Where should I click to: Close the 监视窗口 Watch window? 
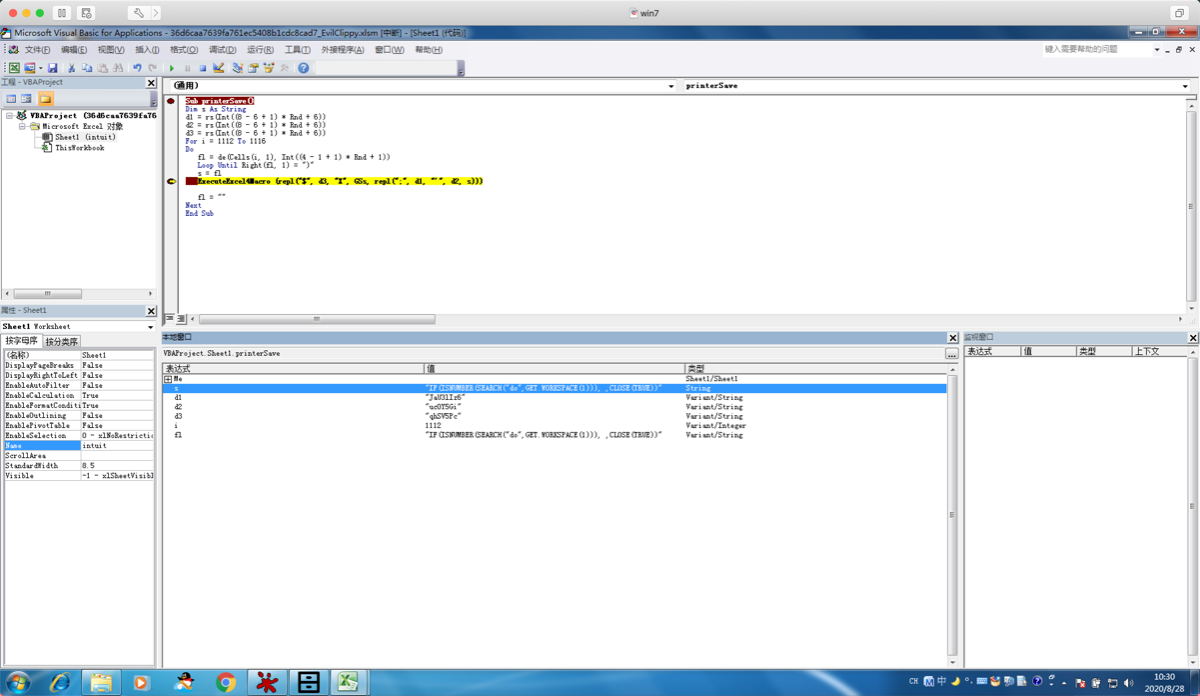[x=1192, y=338]
